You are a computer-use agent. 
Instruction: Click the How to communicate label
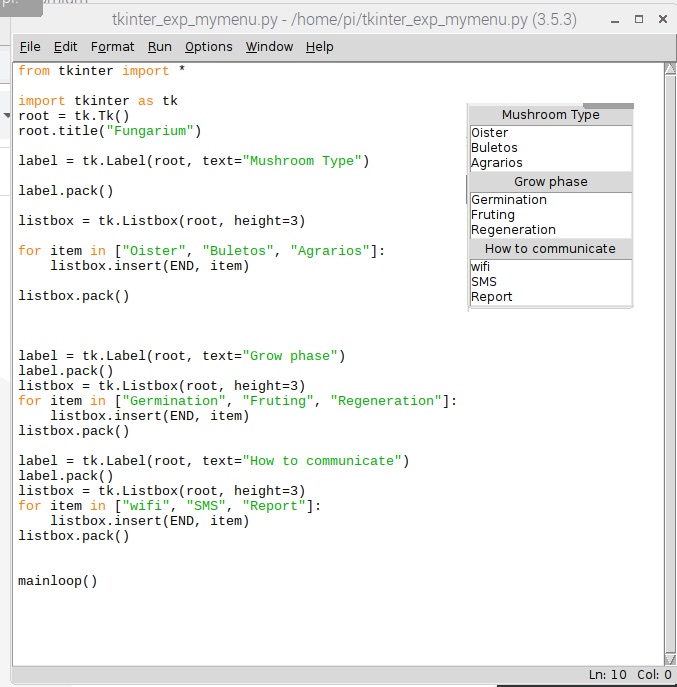pos(550,248)
